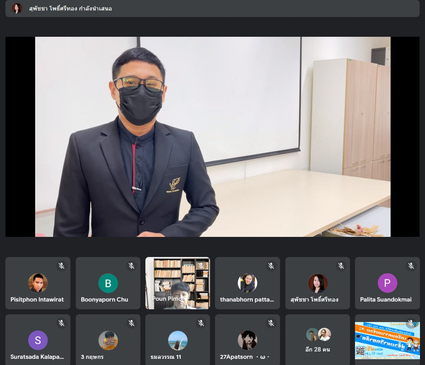Click Palita Suandokmai's purple P avatar
425x365 pixels.
coord(387,283)
